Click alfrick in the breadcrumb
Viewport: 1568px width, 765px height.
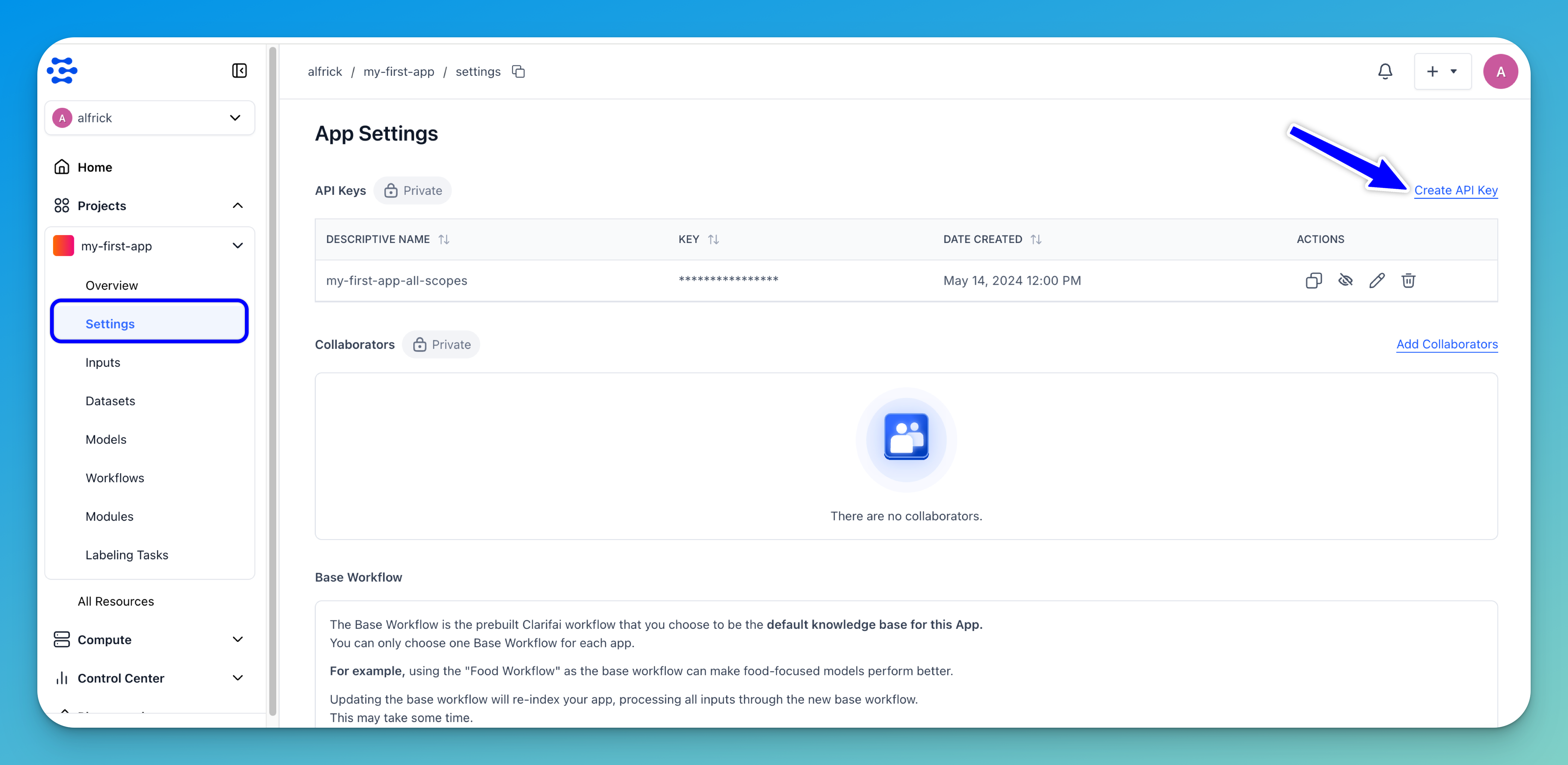tap(324, 71)
